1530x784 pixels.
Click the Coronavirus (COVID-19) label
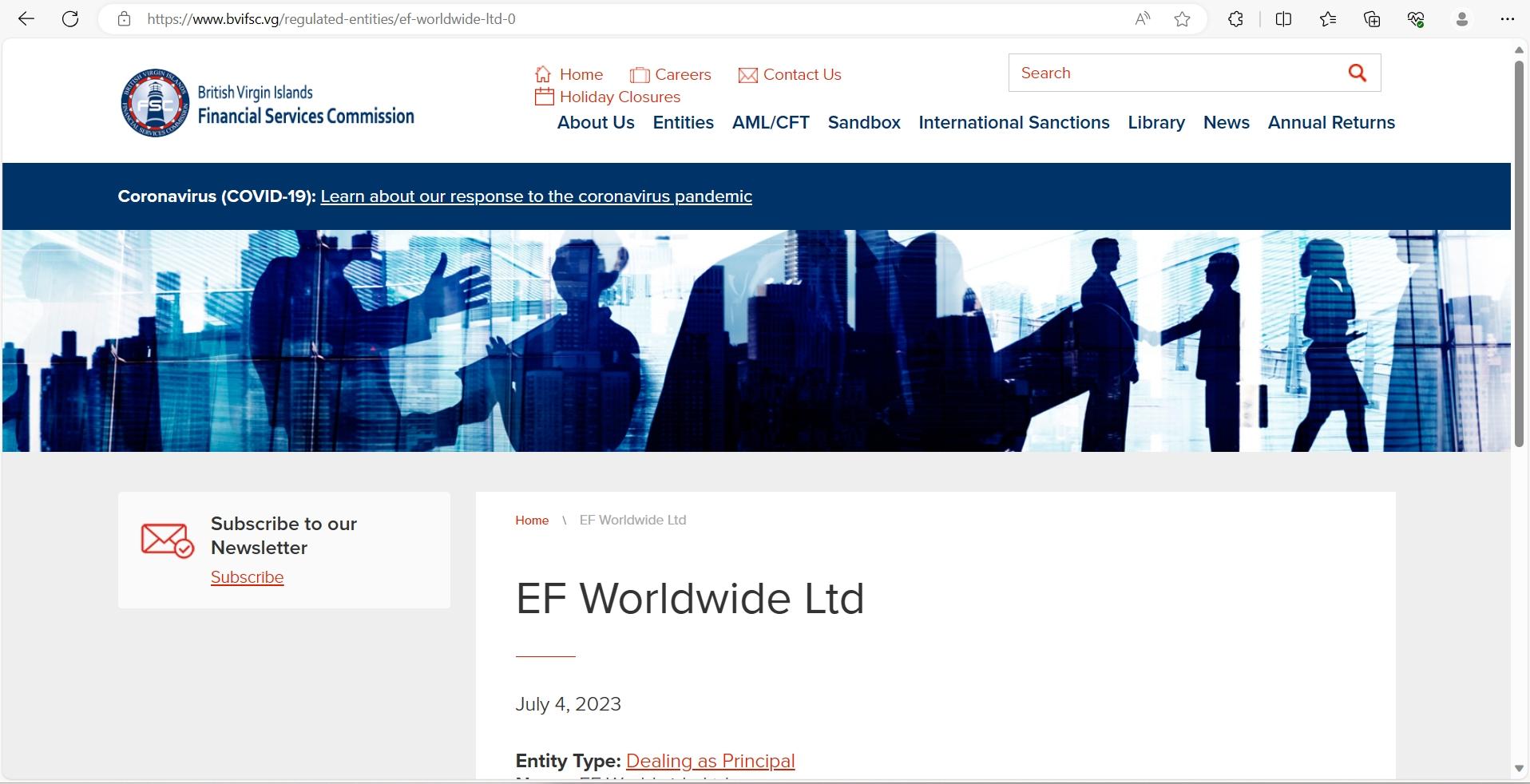[x=216, y=196]
